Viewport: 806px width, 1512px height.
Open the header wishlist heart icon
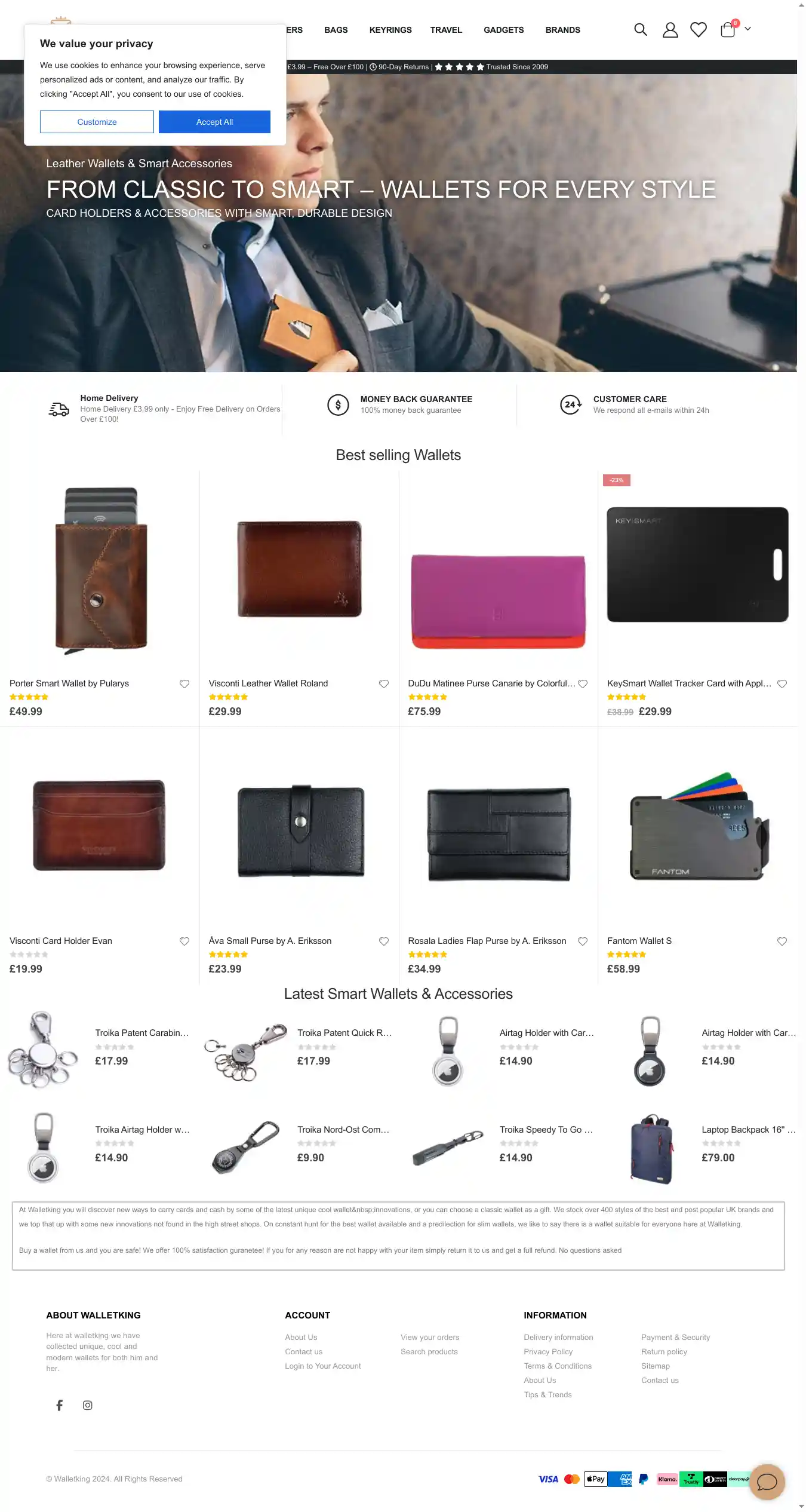coord(698,30)
